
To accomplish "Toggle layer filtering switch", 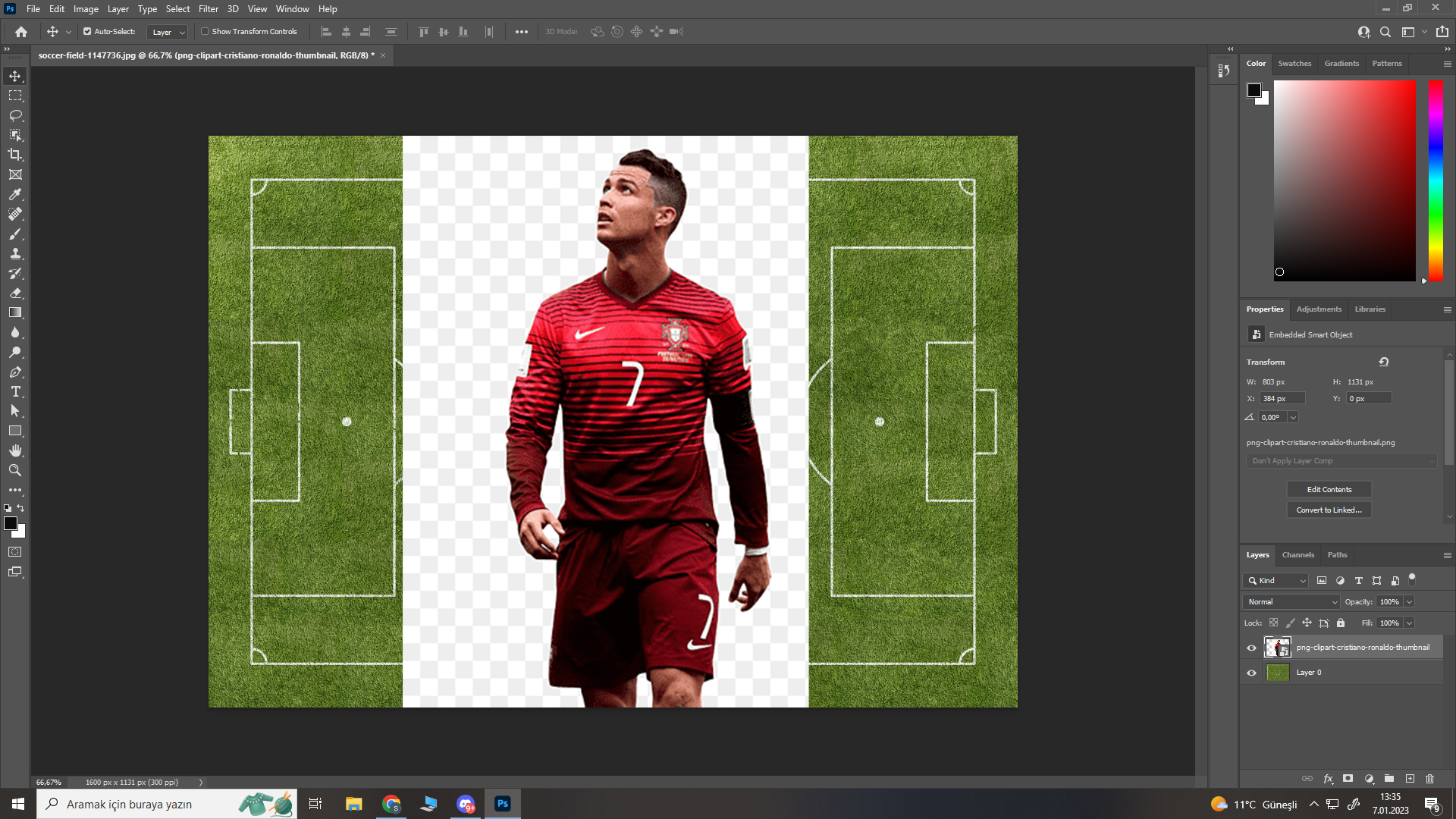I will pyautogui.click(x=1412, y=579).
